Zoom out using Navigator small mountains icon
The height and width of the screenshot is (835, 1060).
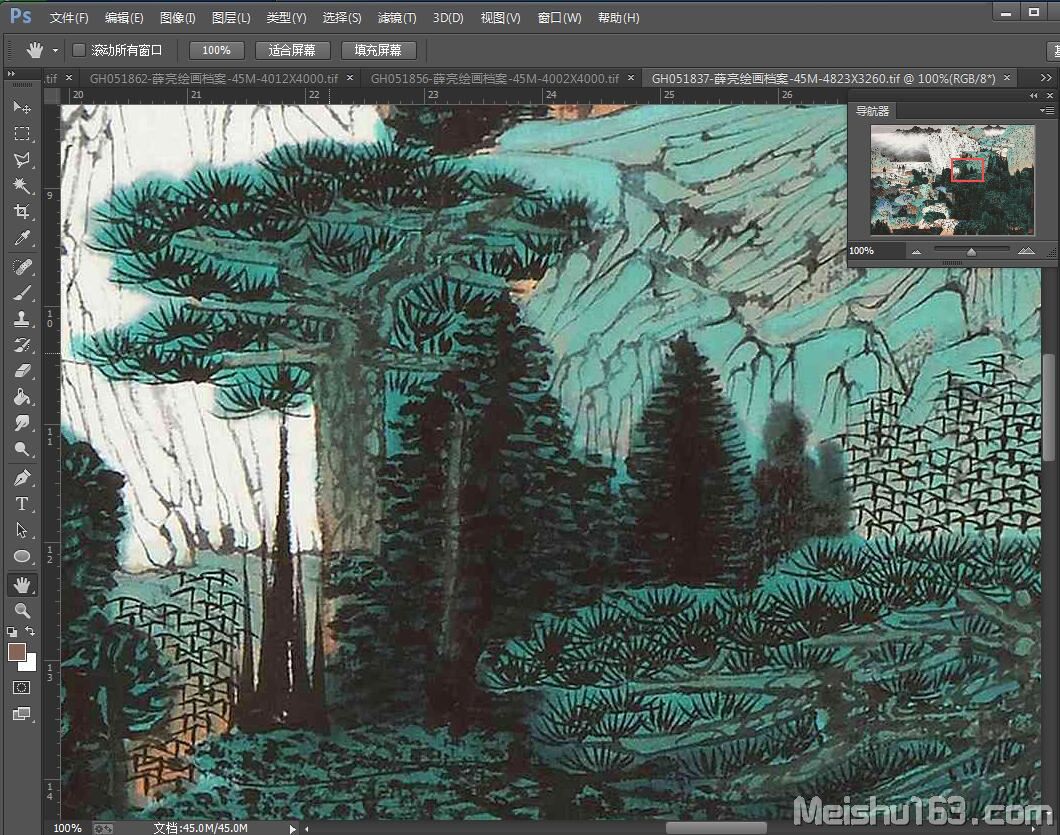(916, 252)
